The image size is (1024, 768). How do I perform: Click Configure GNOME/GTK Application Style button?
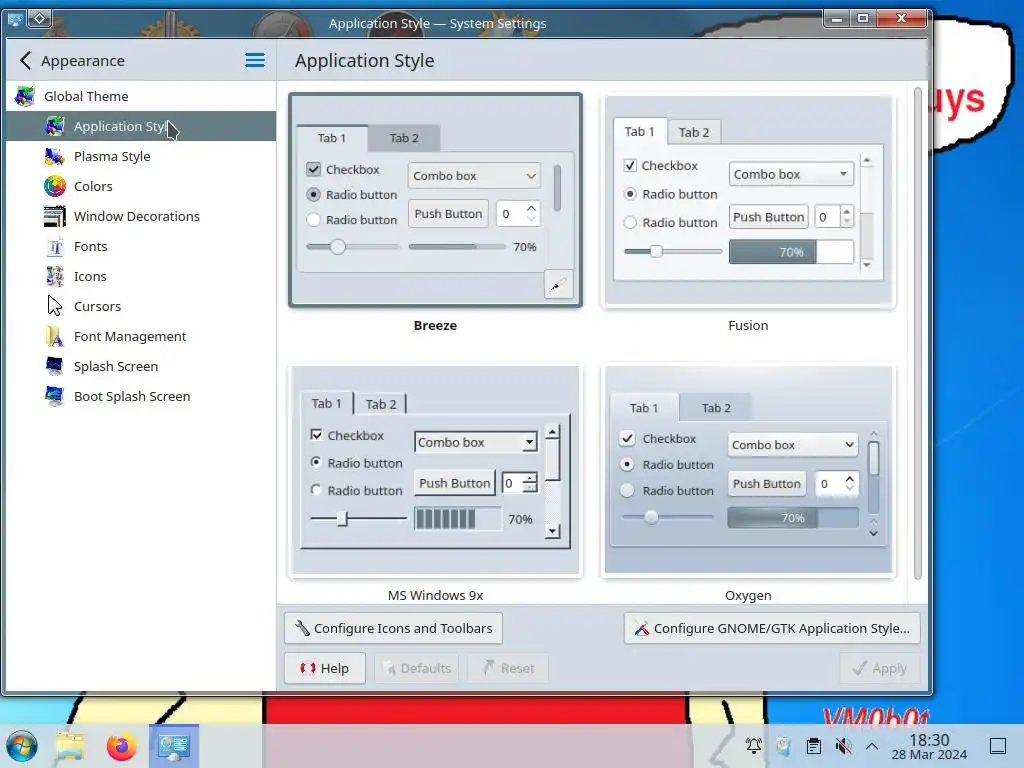click(772, 628)
